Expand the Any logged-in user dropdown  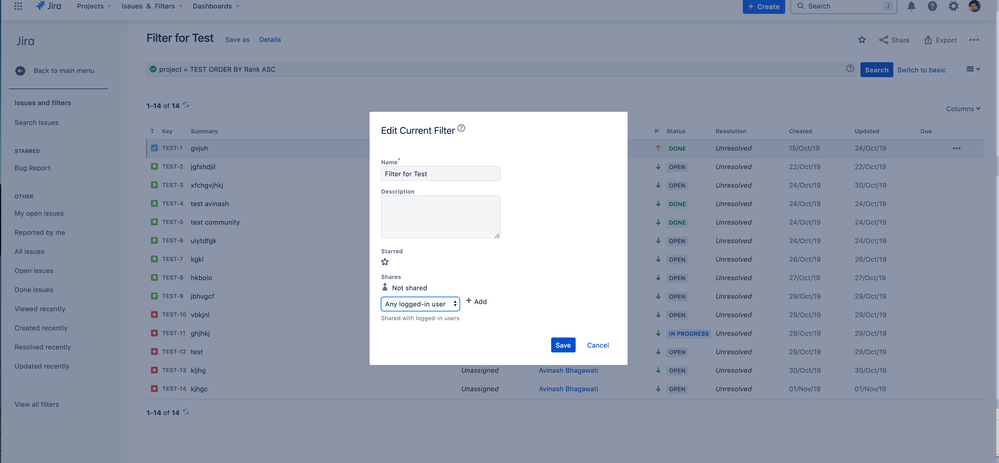420,304
